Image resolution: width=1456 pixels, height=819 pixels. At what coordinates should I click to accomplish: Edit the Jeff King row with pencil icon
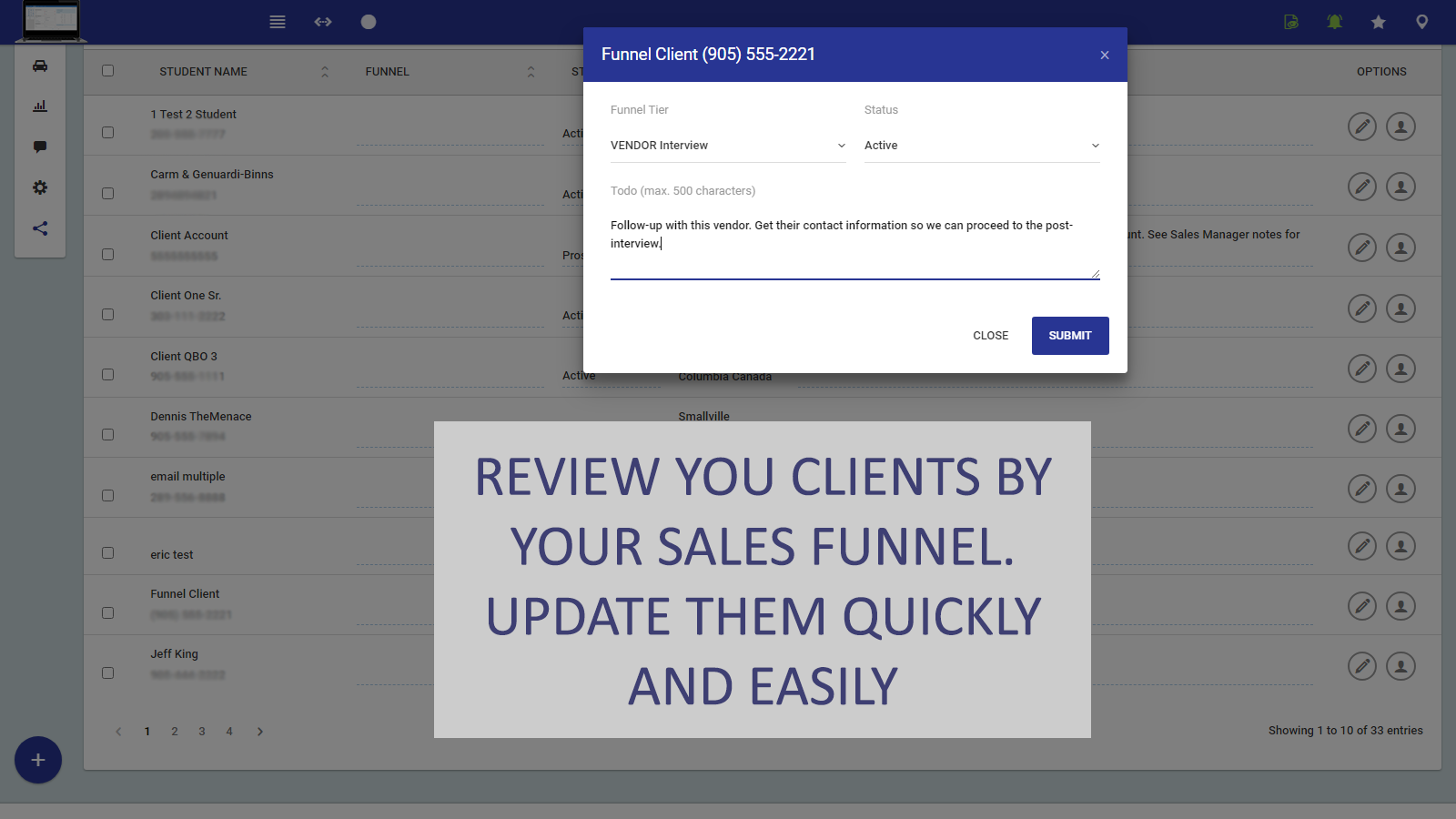[1361, 667]
